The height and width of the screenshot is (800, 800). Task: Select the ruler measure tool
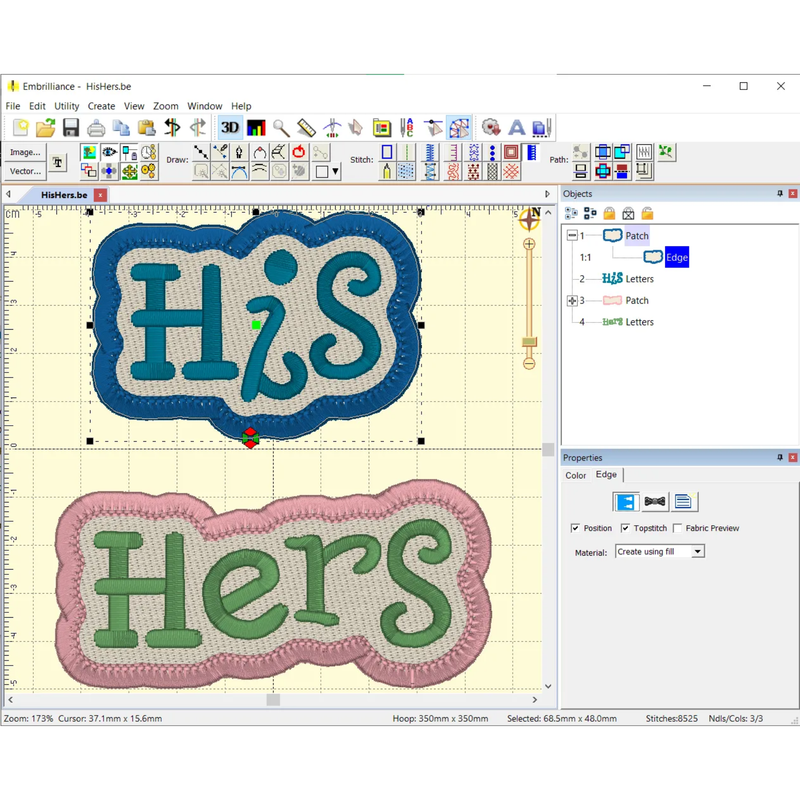pyautogui.click(x=306, y=128)
